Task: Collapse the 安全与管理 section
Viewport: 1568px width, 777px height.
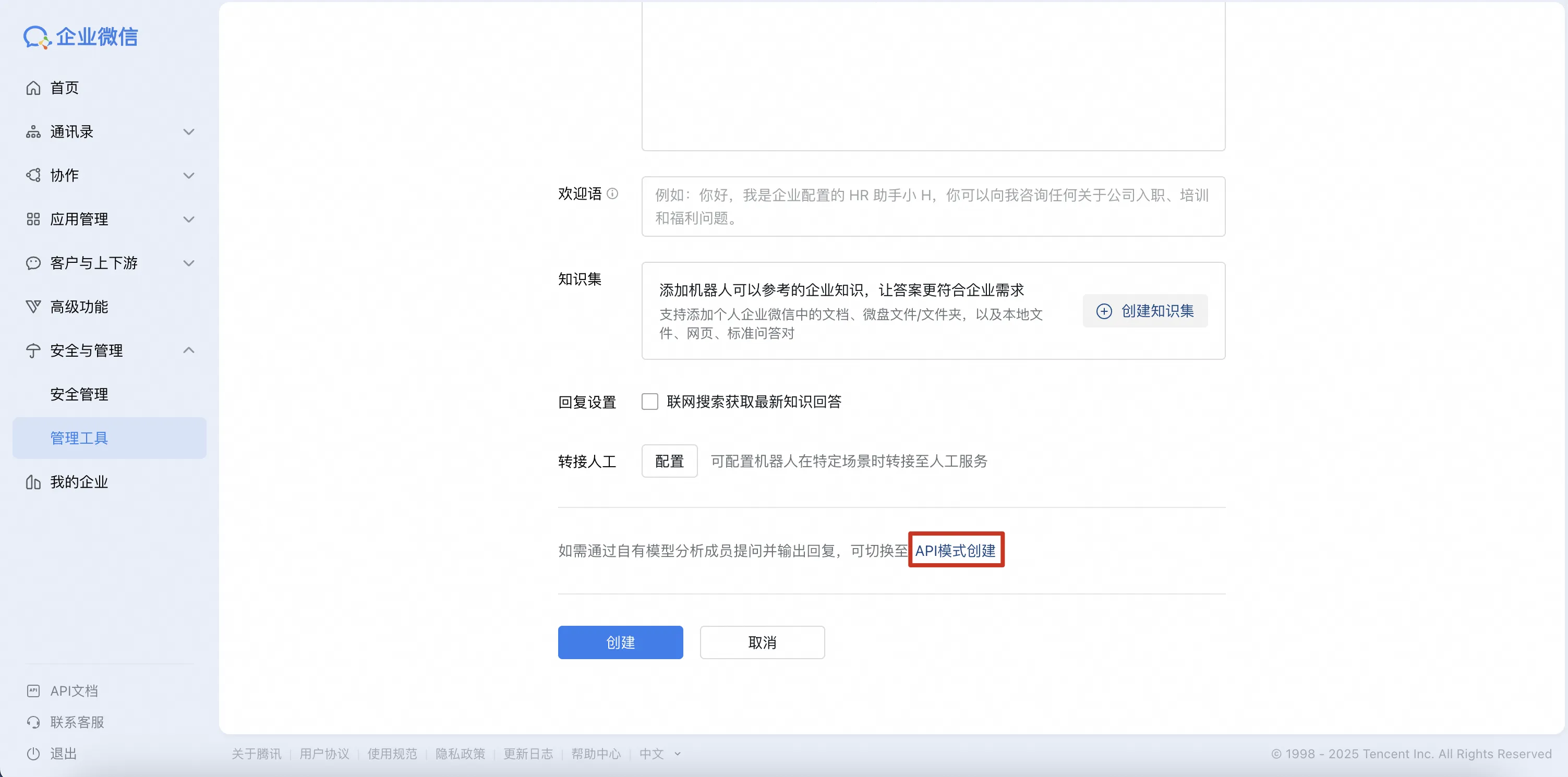Action: pos(189,350)
